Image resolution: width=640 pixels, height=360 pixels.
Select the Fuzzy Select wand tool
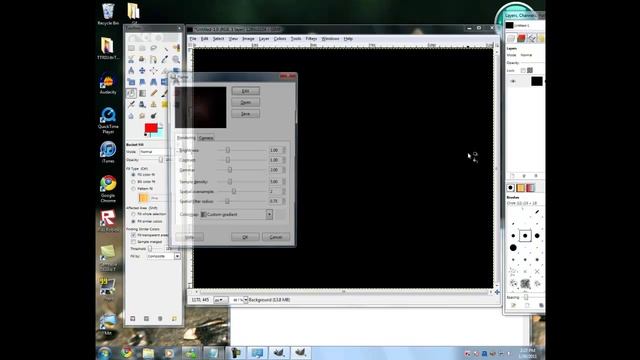165,49
